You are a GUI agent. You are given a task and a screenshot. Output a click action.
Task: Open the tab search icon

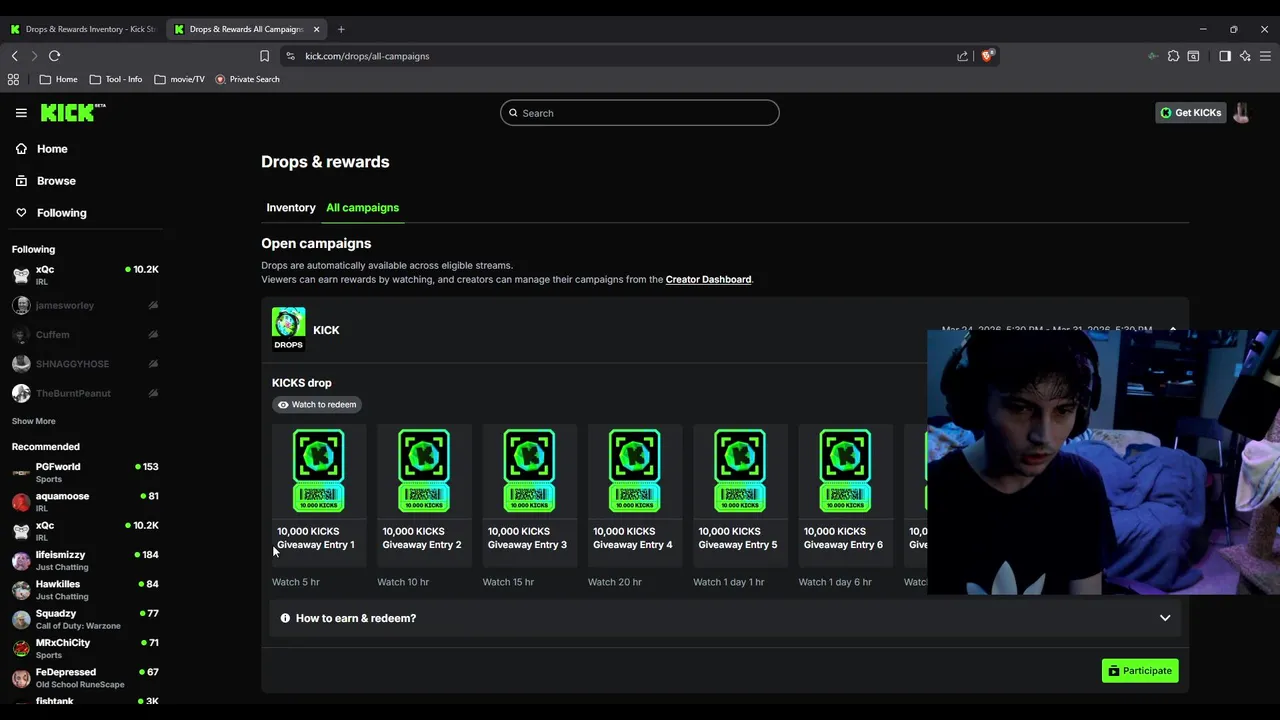(x=1193, y=56)
